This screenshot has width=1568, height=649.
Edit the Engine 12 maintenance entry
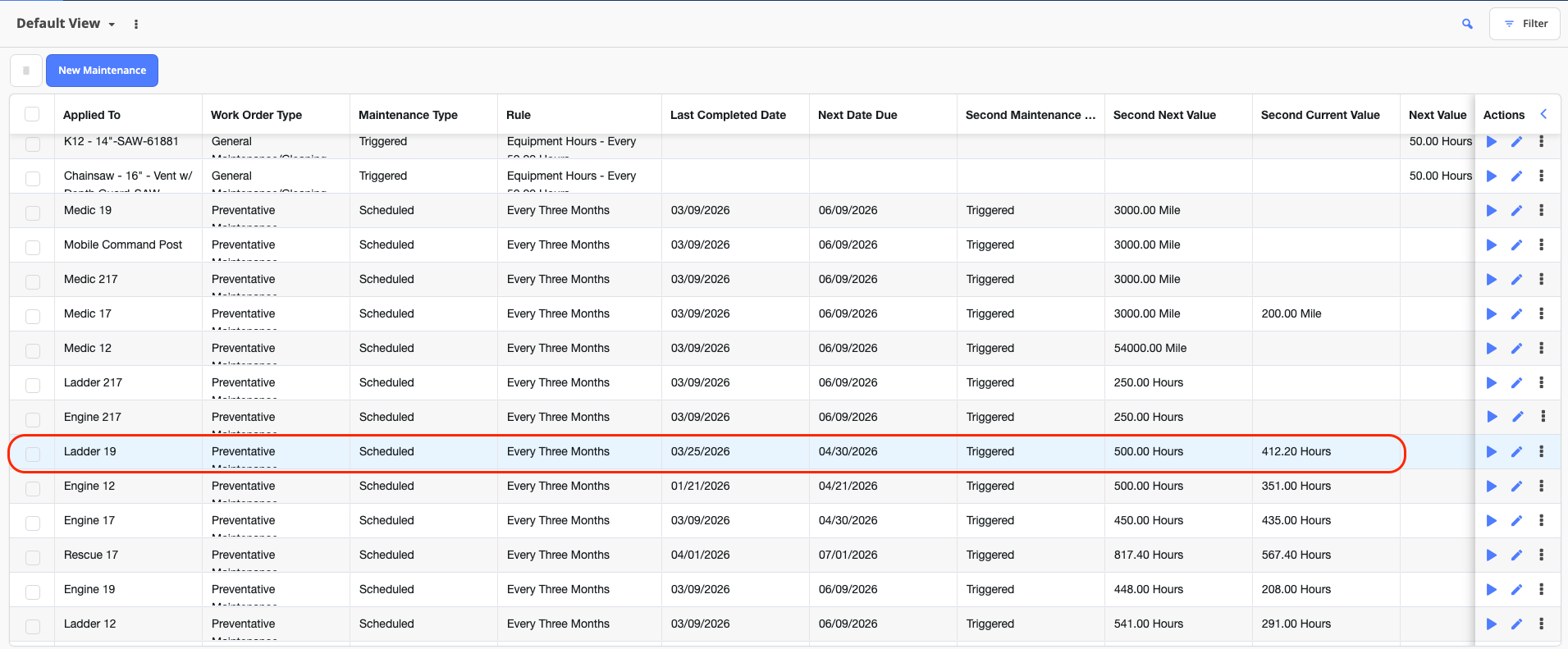click(1516, 487)
